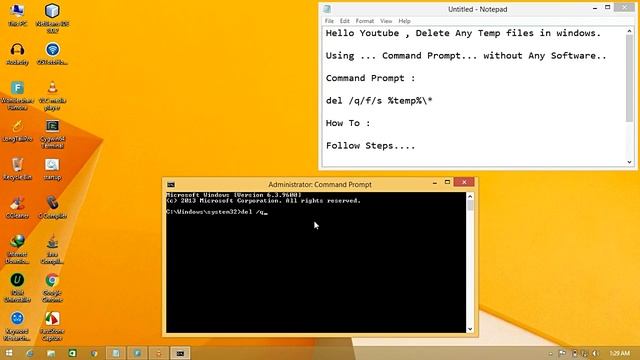This screenshot has width=640, height=360.
Task: Open Google Chrome desktop shortcut
Action: pos(52,287)
